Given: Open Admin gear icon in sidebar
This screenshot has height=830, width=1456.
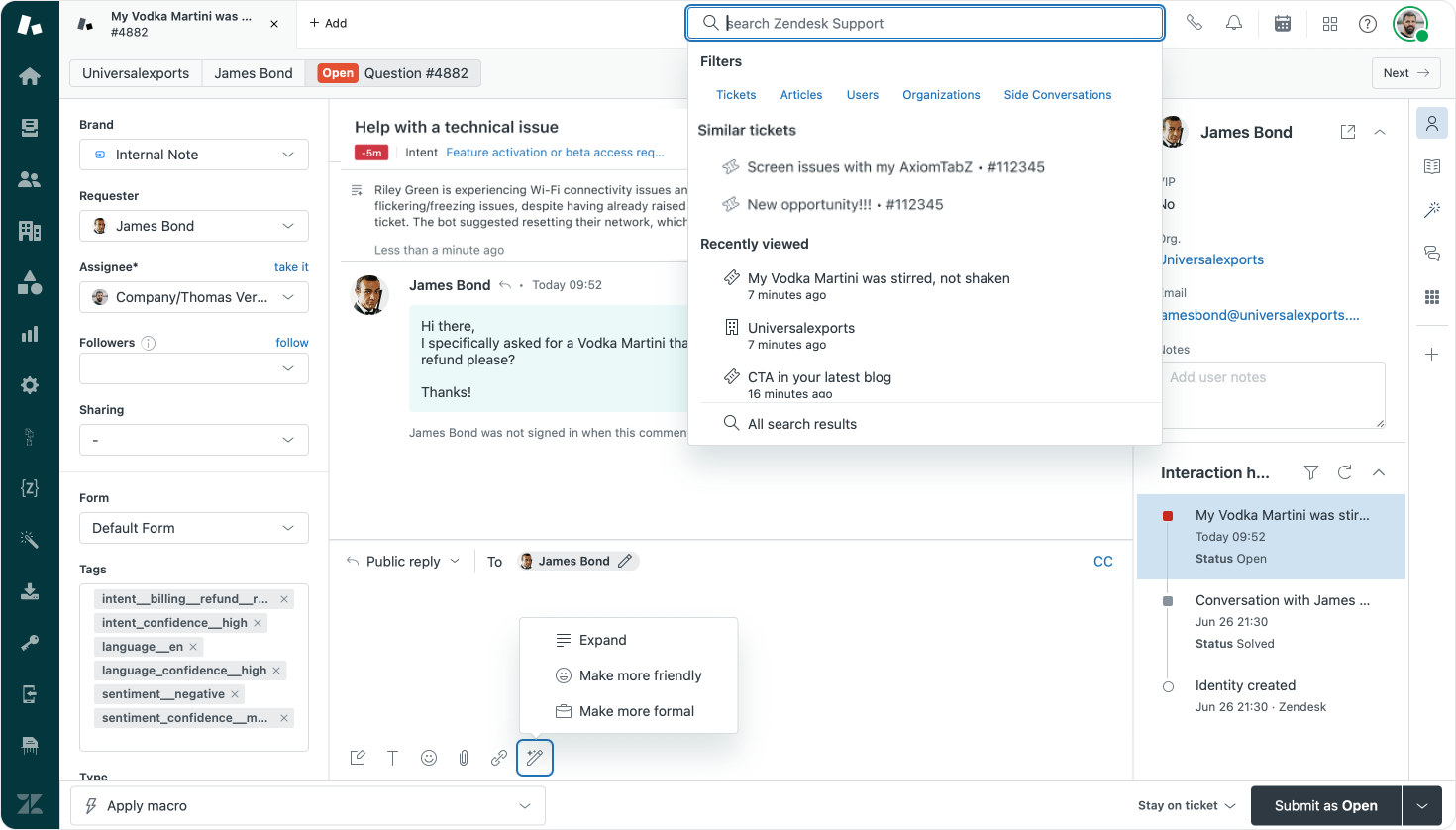Looking at the screenshot, I should pyautogui.click(x=30, y=385).
